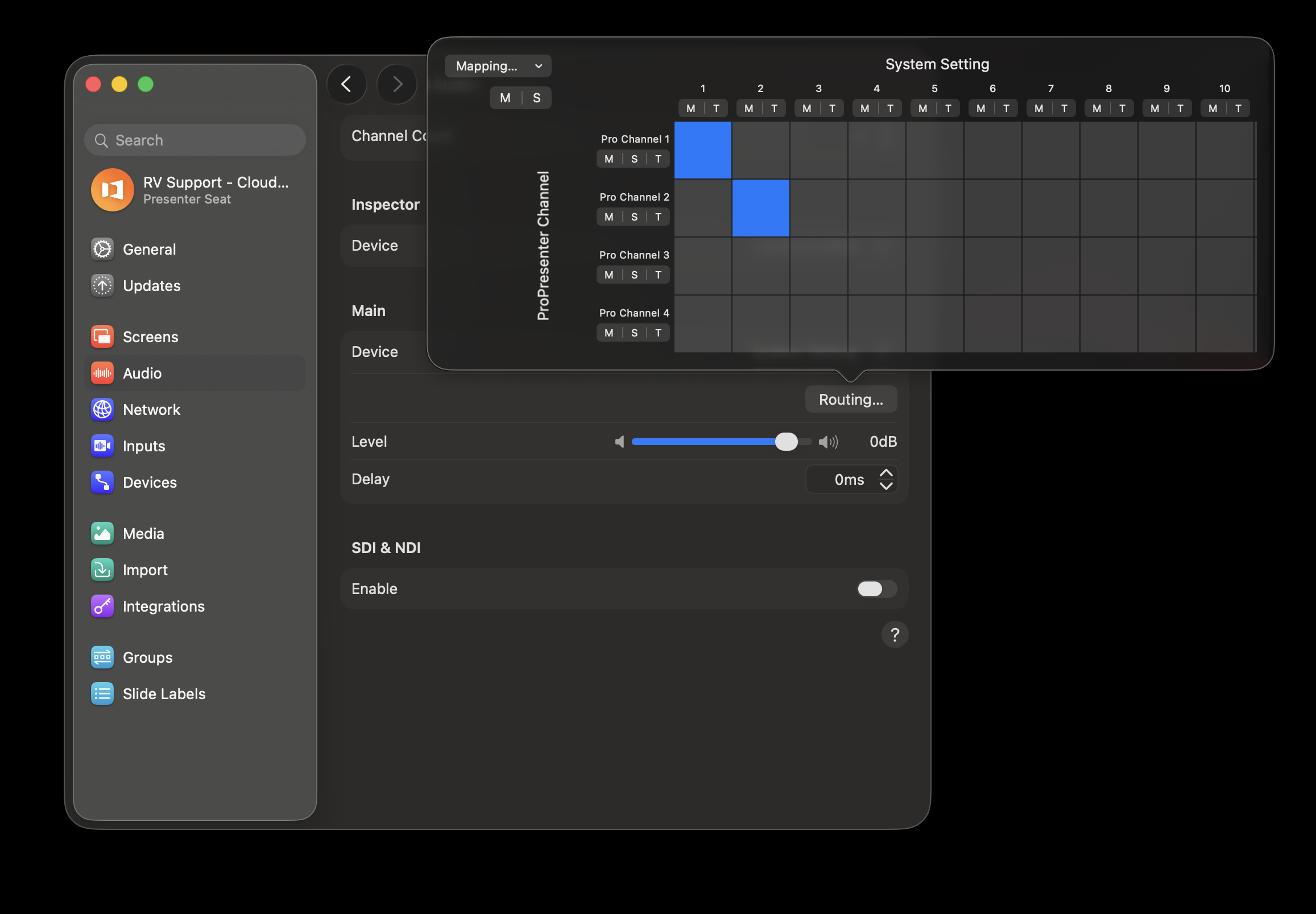Viewport: 1316px width, 914px height.
Task: Select the Screens sidebar icon
Action: point(102,336)
